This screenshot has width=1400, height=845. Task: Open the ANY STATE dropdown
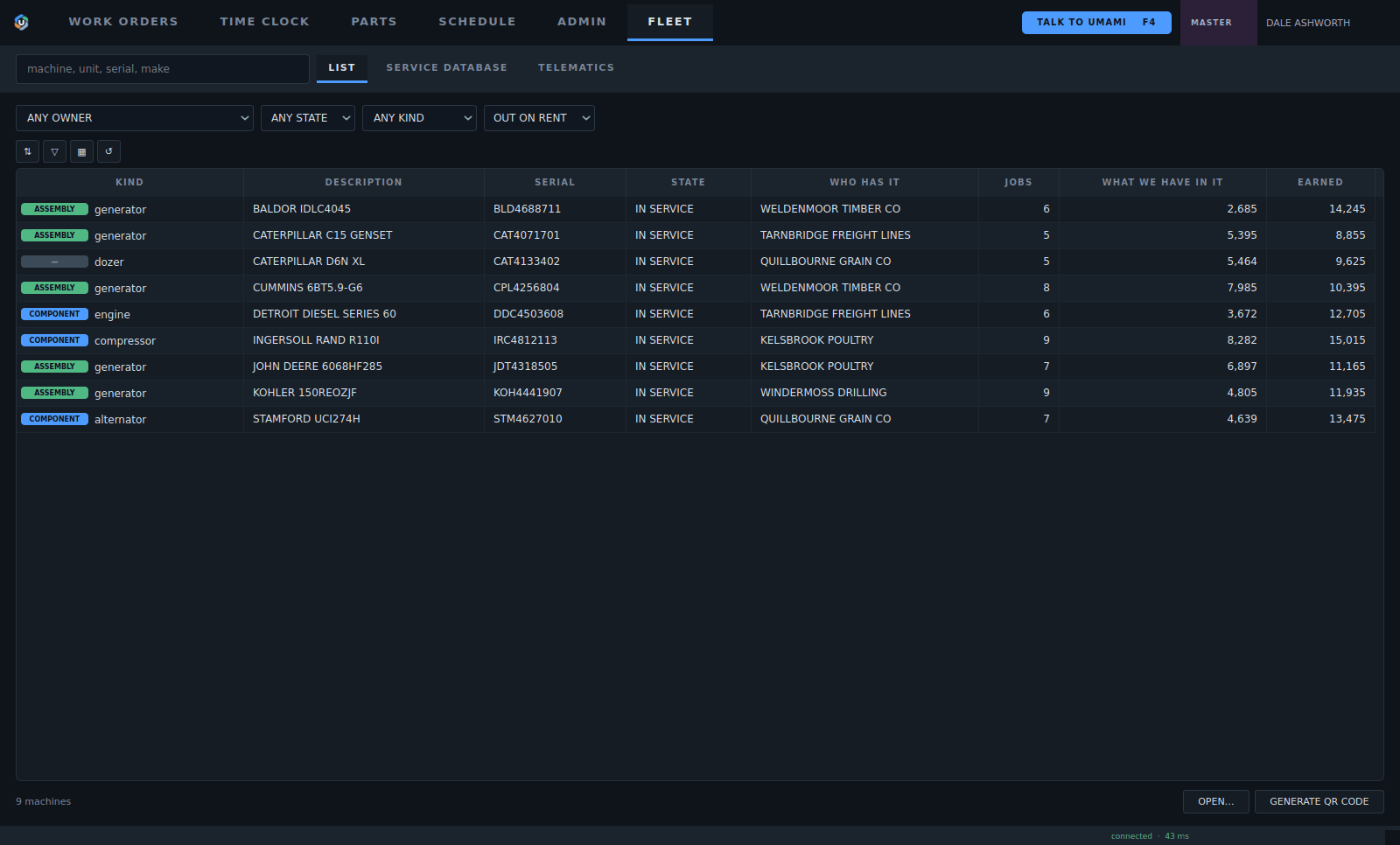pos(308,118)
